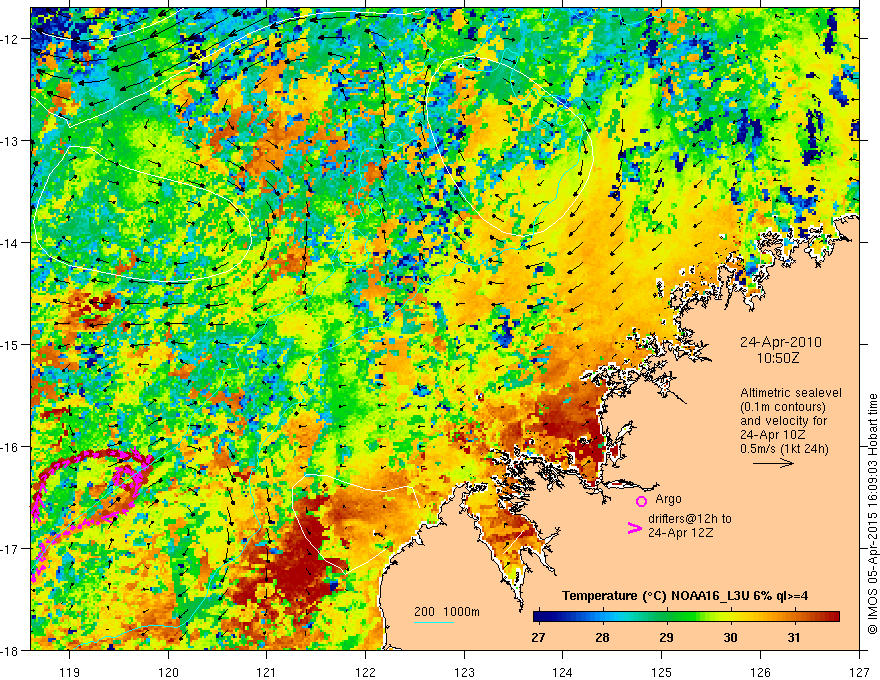Click latitude axis label -15
The height and width of the screenshot is (680, 880).
coord(10,344)
